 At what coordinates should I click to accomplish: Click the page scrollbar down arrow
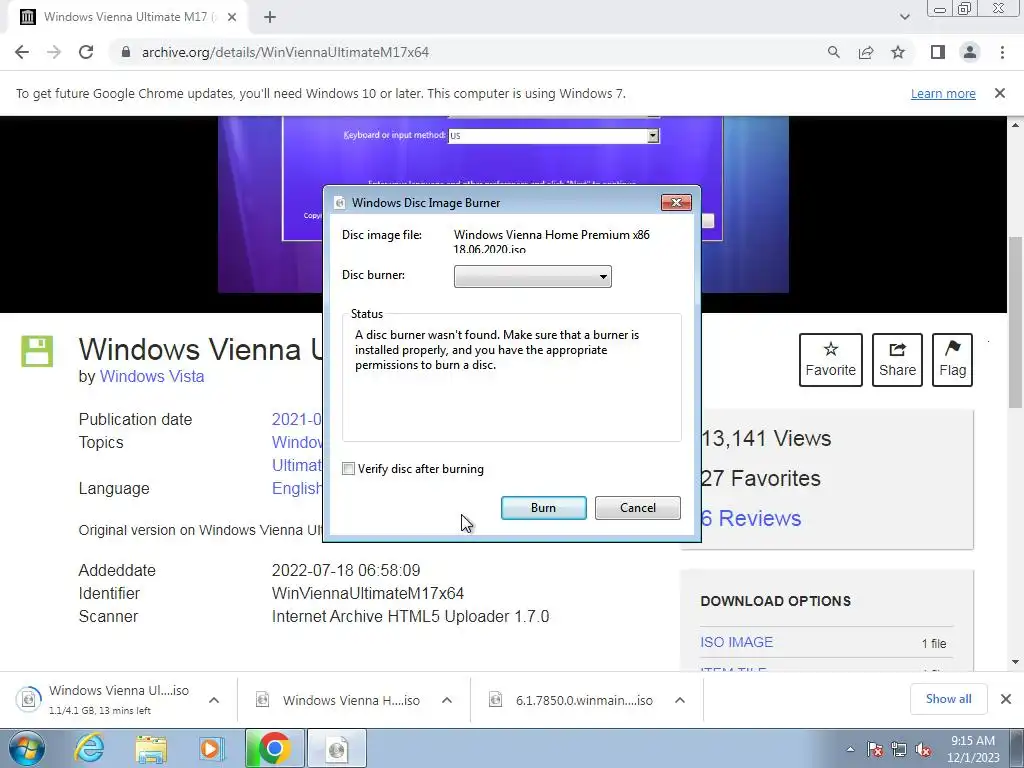click(x=1016, y=662)
